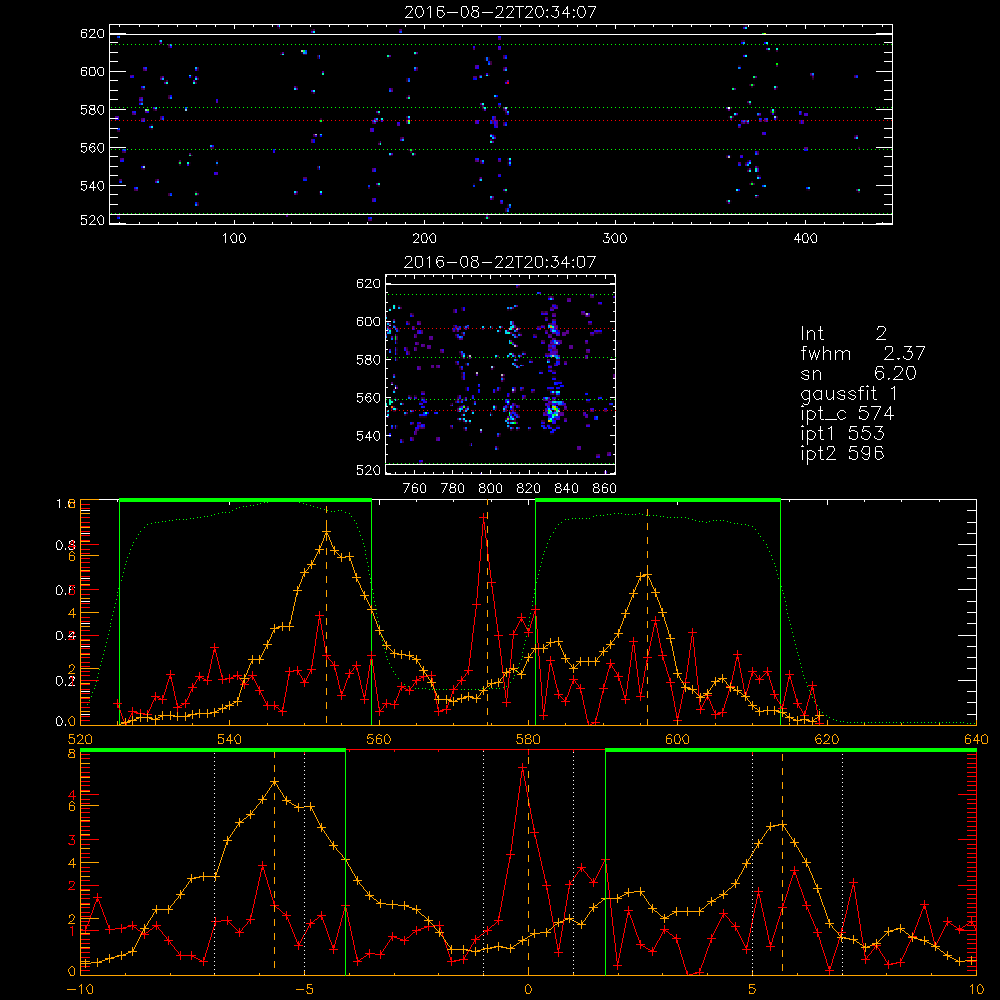Click x-axis label 840 on the middle image
Screen dimensions: 1000x1000
click(x=566, y=489)
